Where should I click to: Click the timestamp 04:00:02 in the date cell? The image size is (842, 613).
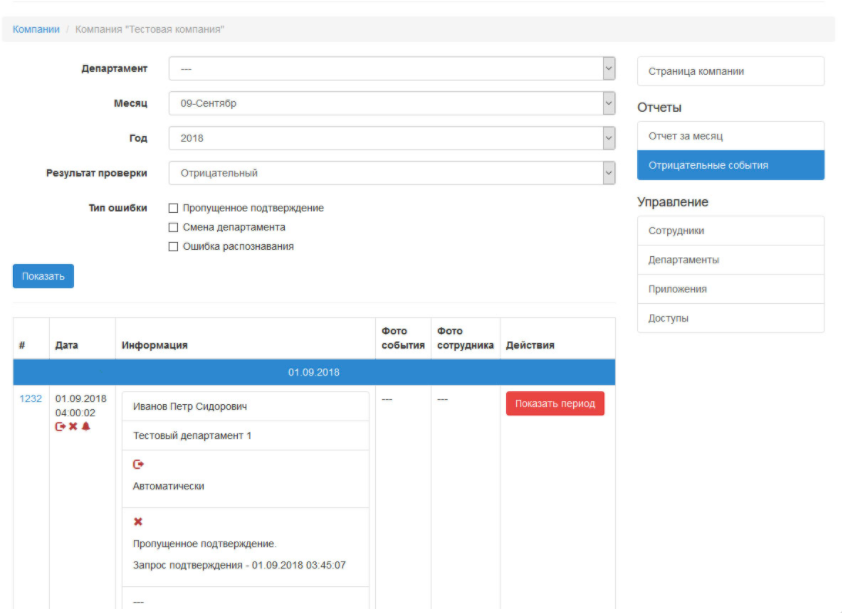coord(75,413)
